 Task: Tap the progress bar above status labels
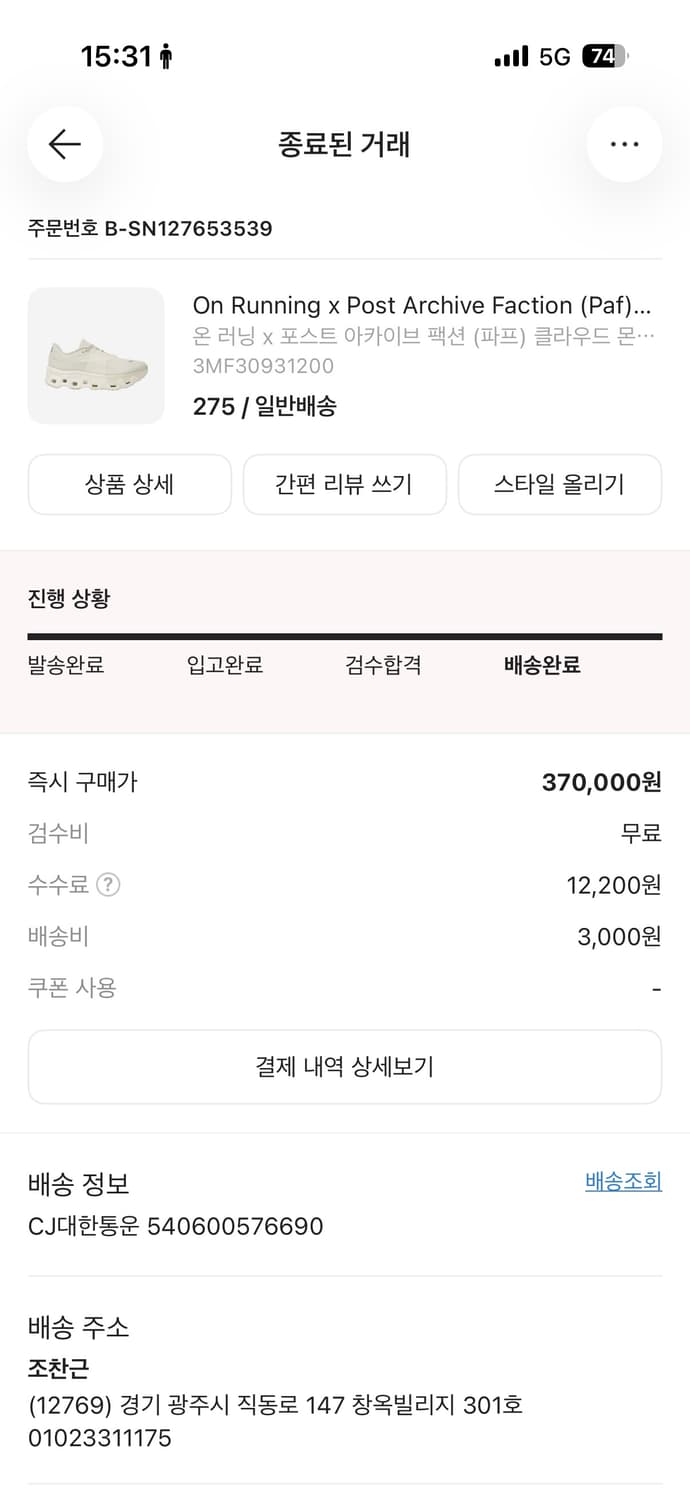[x=345, y=634]
